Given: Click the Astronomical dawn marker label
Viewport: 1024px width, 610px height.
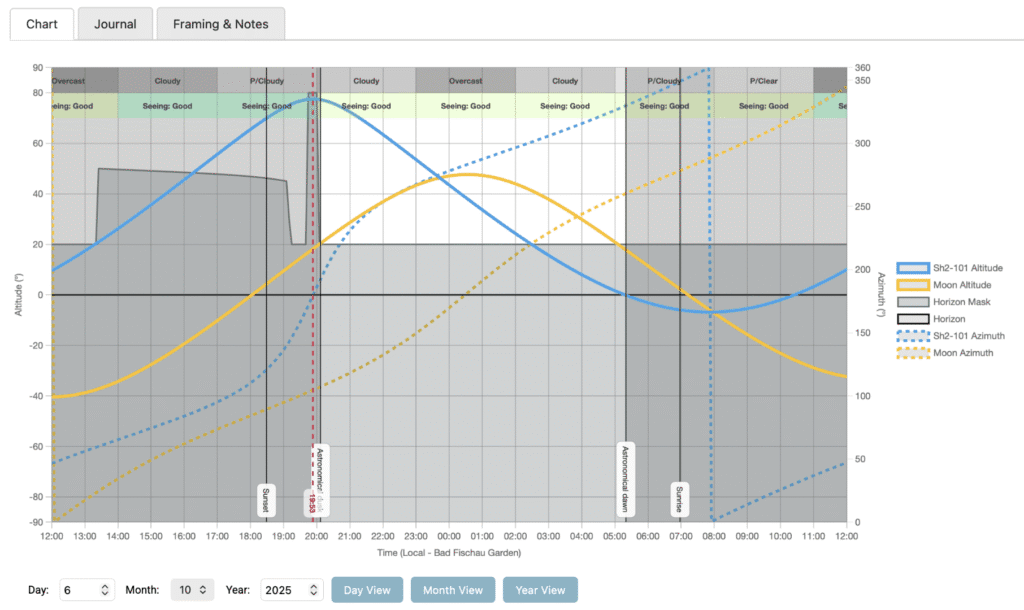Looking at the screenshot, I should tap(625, 478).
